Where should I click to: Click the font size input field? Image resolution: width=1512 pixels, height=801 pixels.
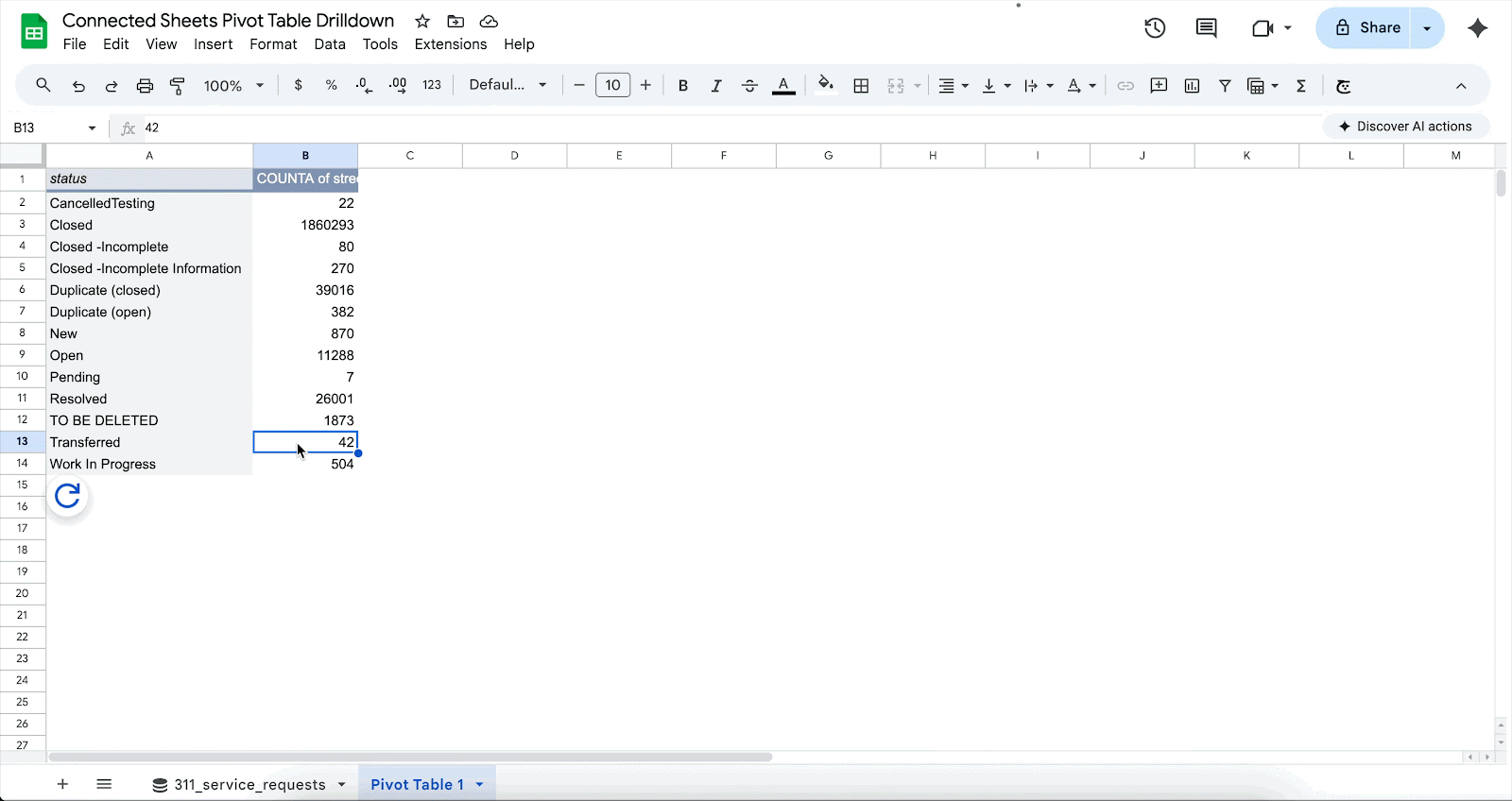coord(612,86)
